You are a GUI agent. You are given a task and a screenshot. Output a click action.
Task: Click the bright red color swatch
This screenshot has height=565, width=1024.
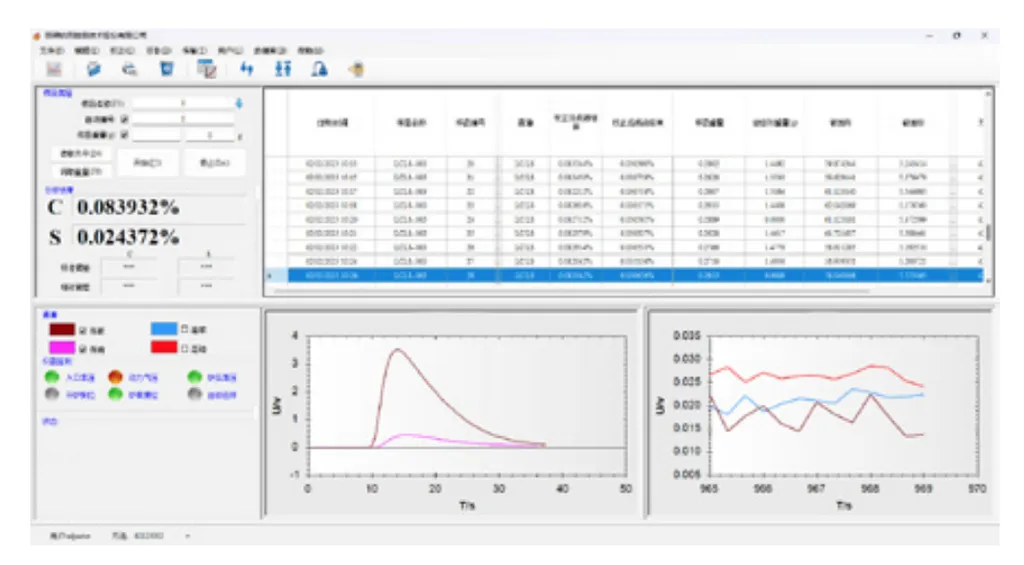[x=163, y=348]
